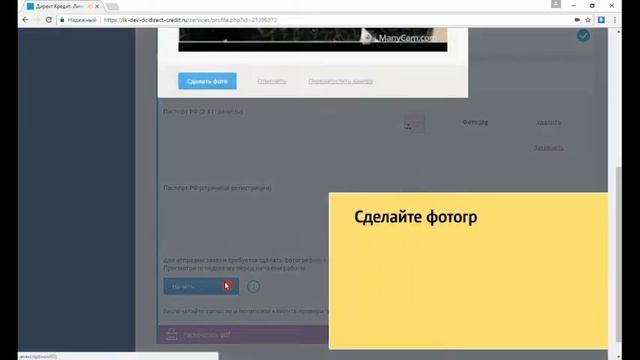This screenshot has height=360, width=640.
Task: Click the 'Удалить' link beside Фото.jpg
Action: (549, 122)
